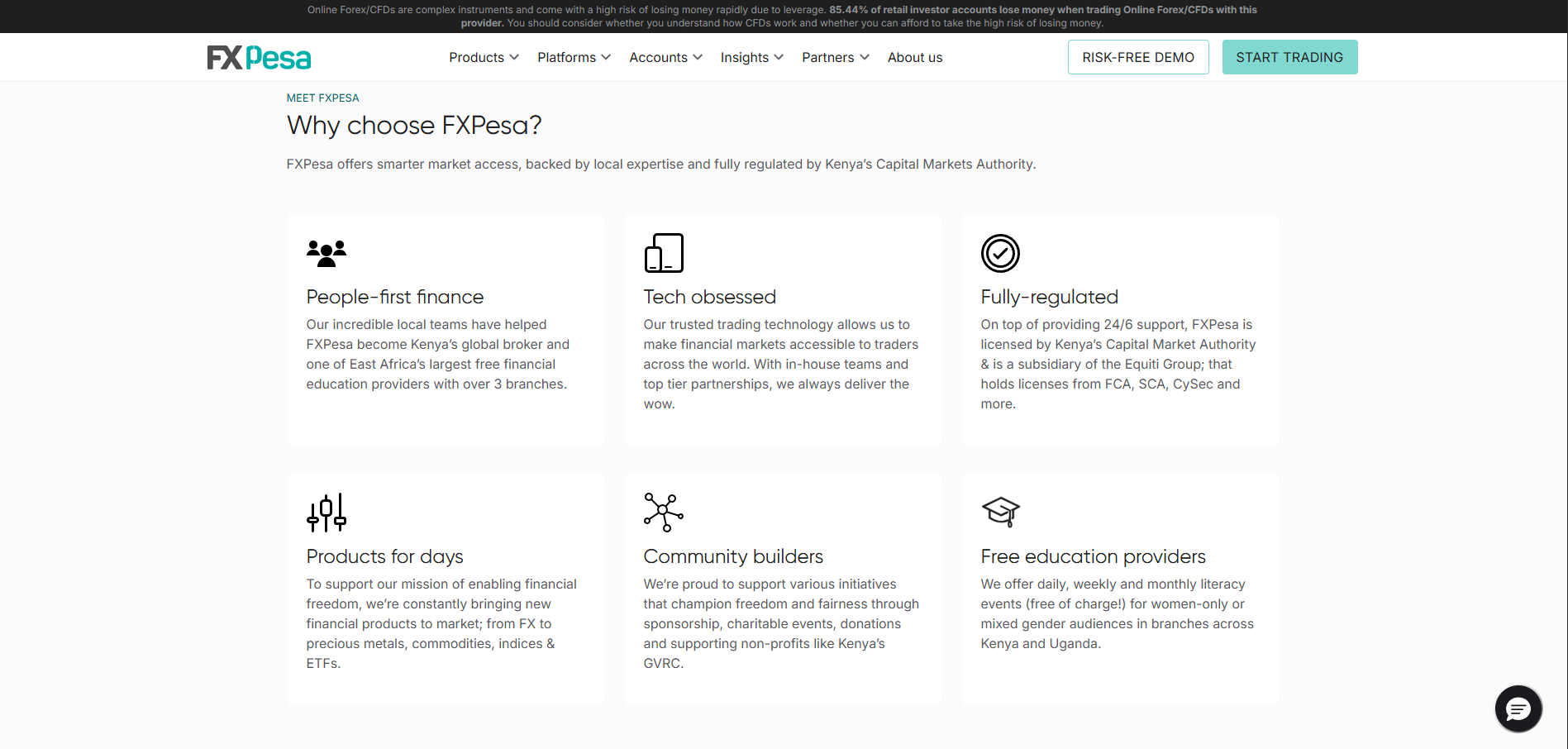Click the 'Tech obsessed' card title
Screen dimensions: 1568x749
710,297
